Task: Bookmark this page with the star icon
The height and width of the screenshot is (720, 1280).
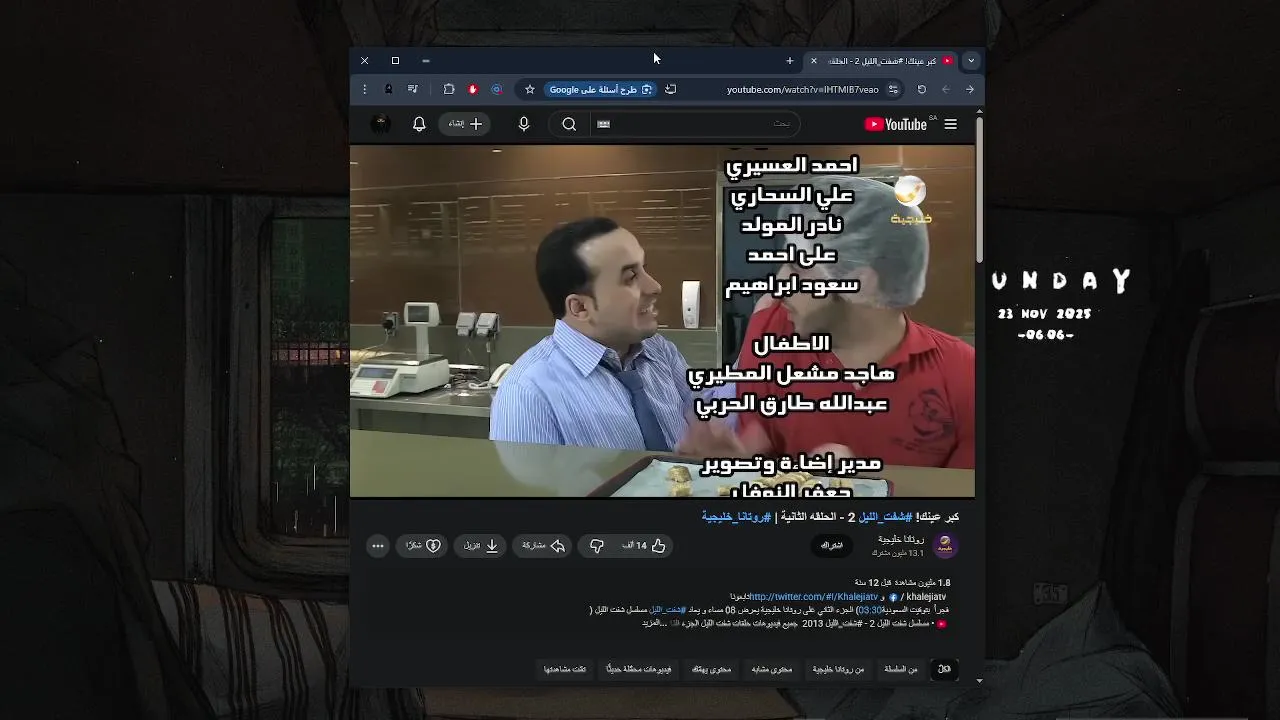Action: click(530, 89)
